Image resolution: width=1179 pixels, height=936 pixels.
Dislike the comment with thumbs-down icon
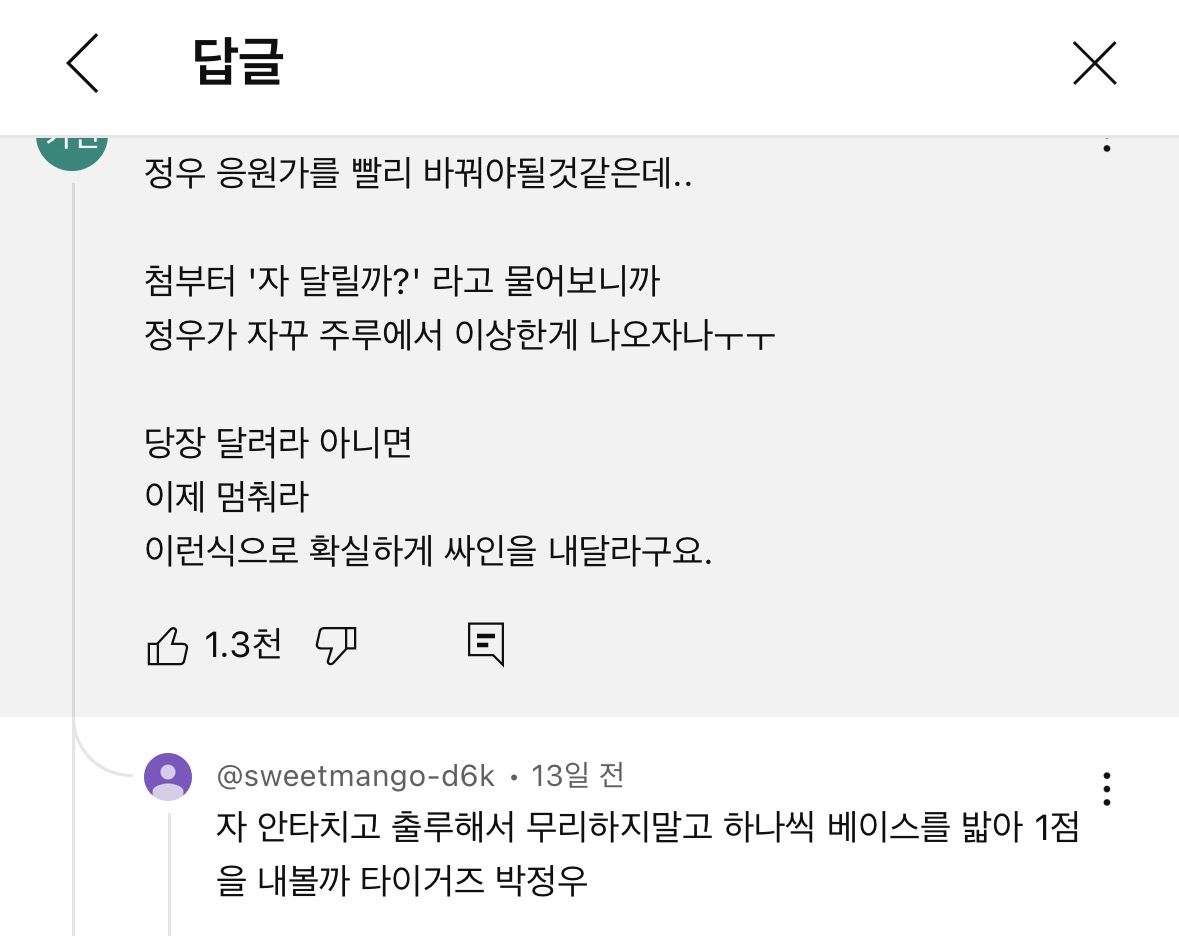336,646
